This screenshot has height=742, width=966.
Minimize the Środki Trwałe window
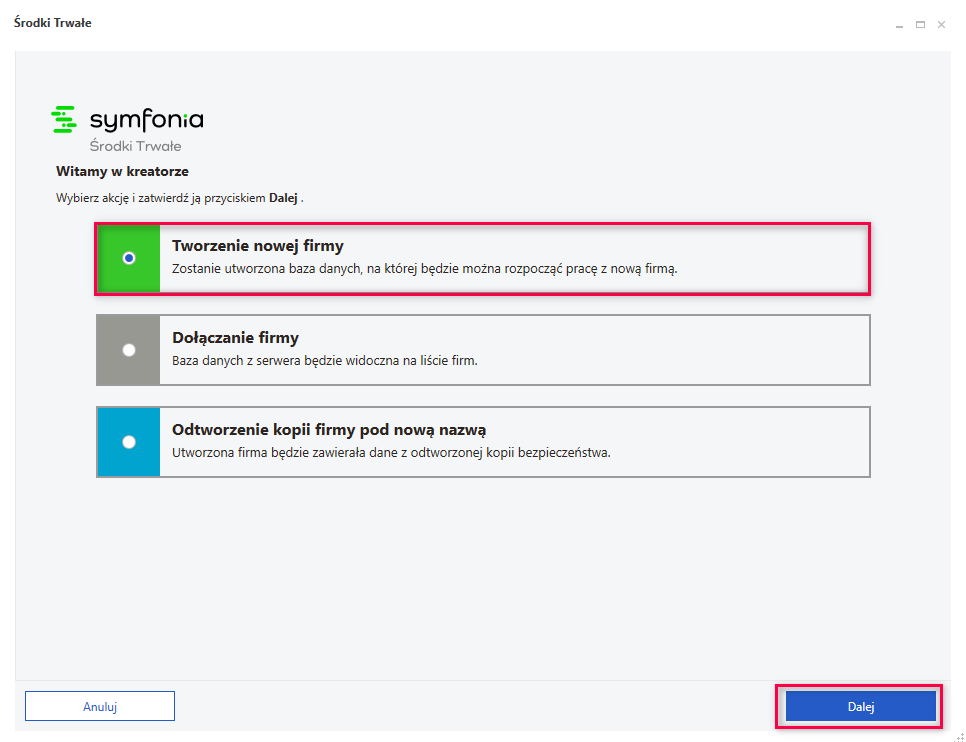point(899,25)
